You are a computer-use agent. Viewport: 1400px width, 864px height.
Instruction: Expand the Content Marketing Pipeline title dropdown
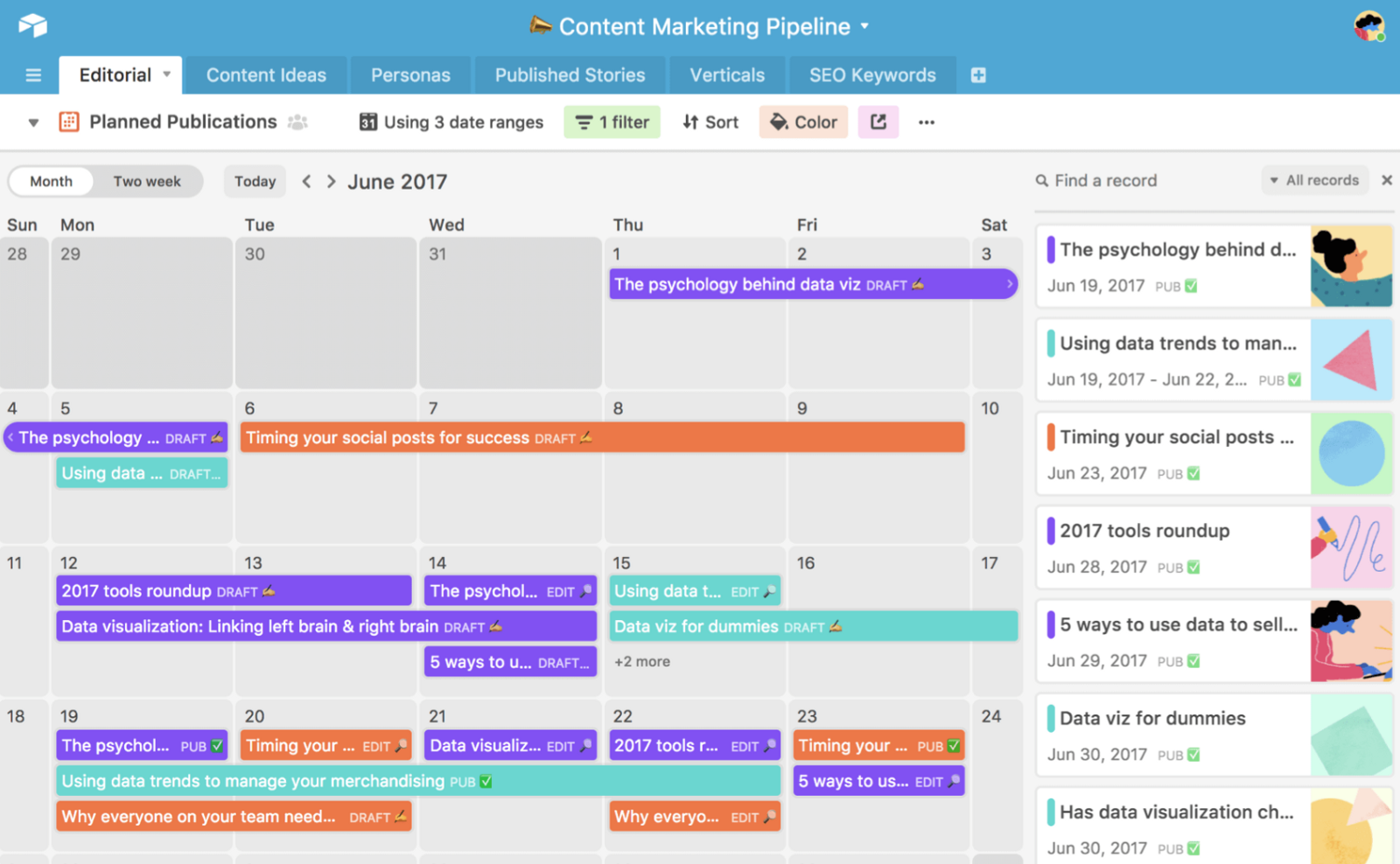864,26
